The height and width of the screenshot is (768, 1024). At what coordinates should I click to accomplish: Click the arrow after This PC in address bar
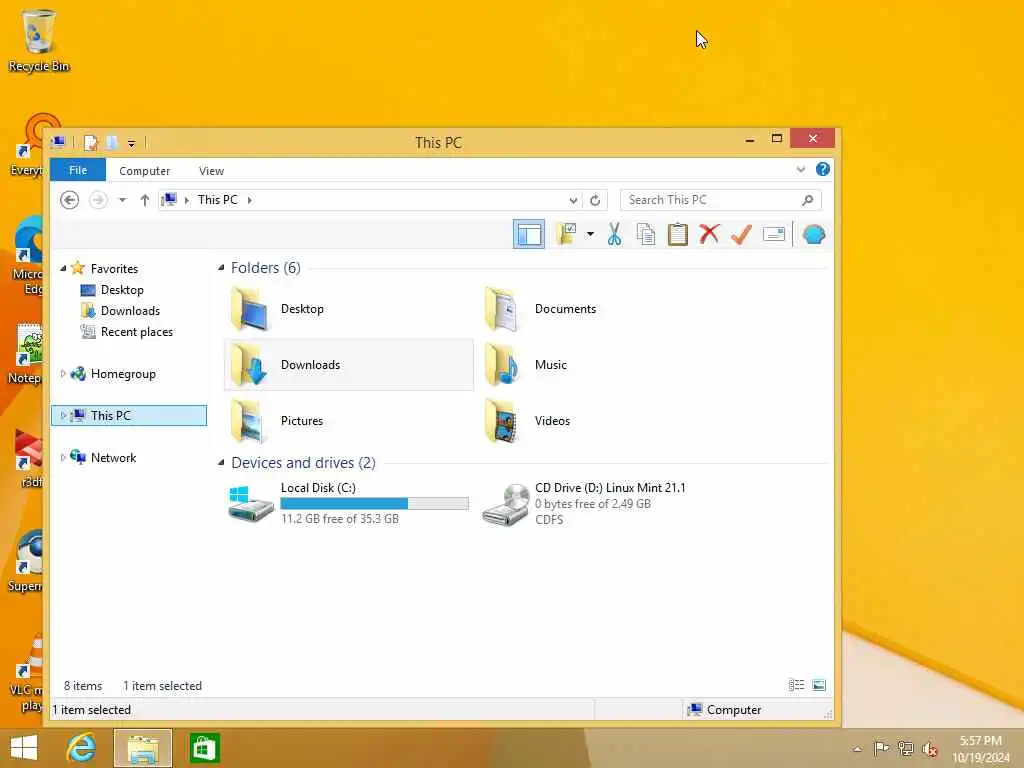249,200
